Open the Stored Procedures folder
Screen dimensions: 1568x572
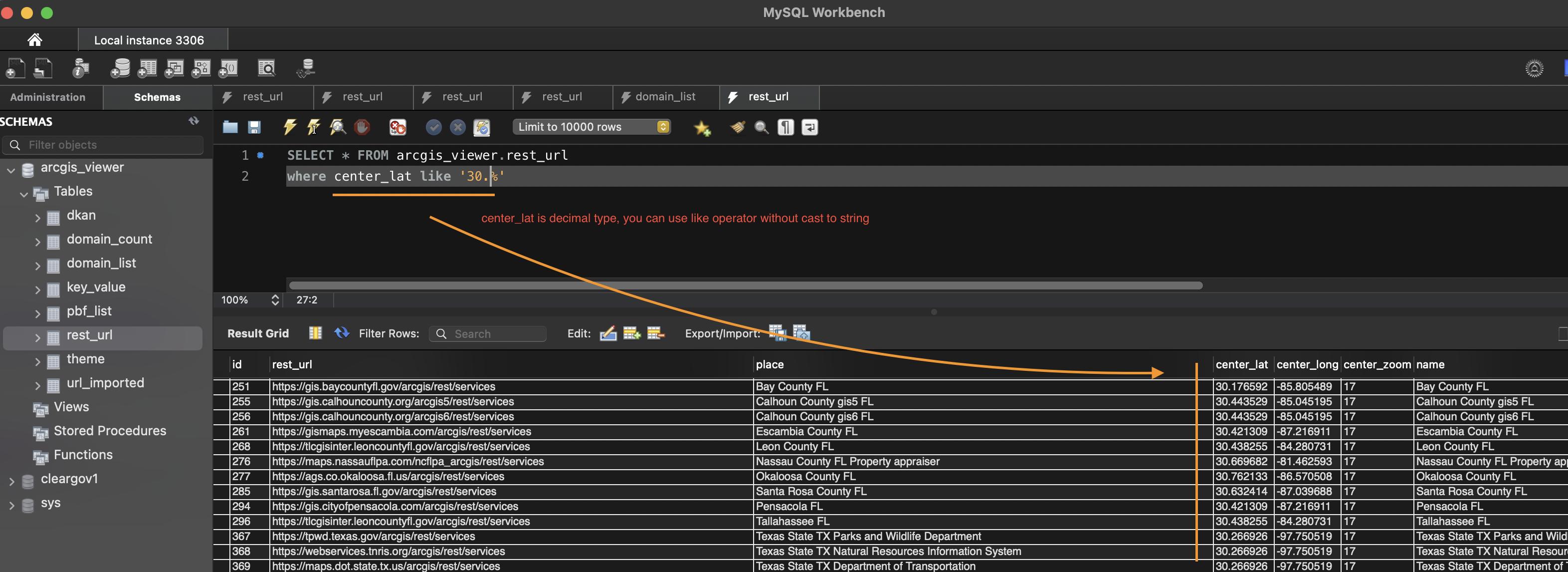coord(110,431)
